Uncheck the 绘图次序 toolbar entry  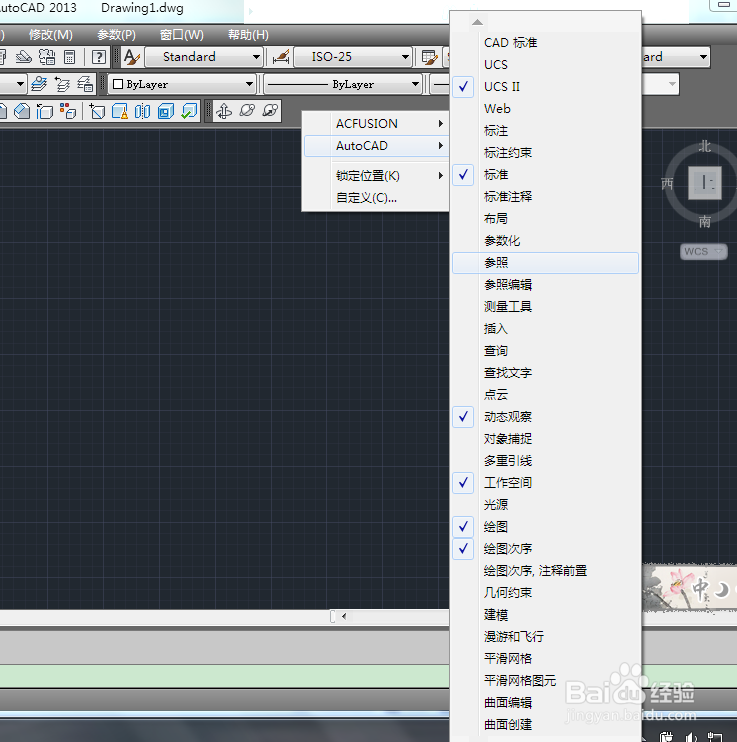pyautogui.click(x=545, y=549)
